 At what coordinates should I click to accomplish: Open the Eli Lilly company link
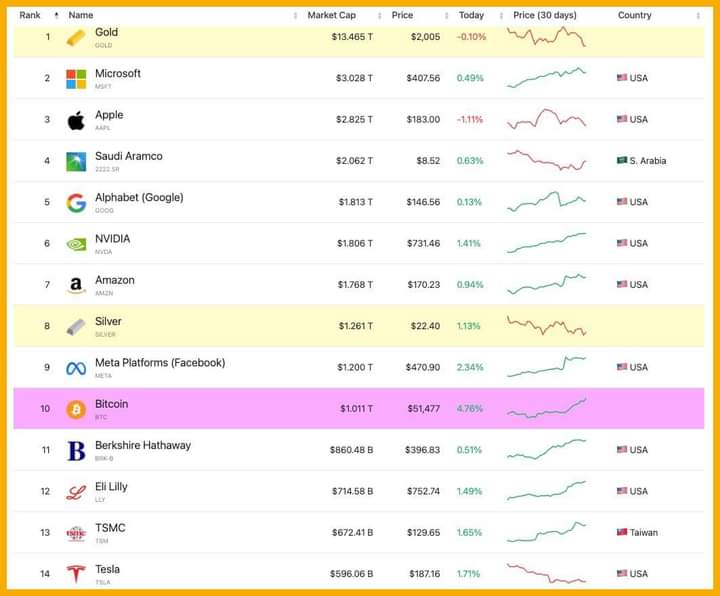111,487
